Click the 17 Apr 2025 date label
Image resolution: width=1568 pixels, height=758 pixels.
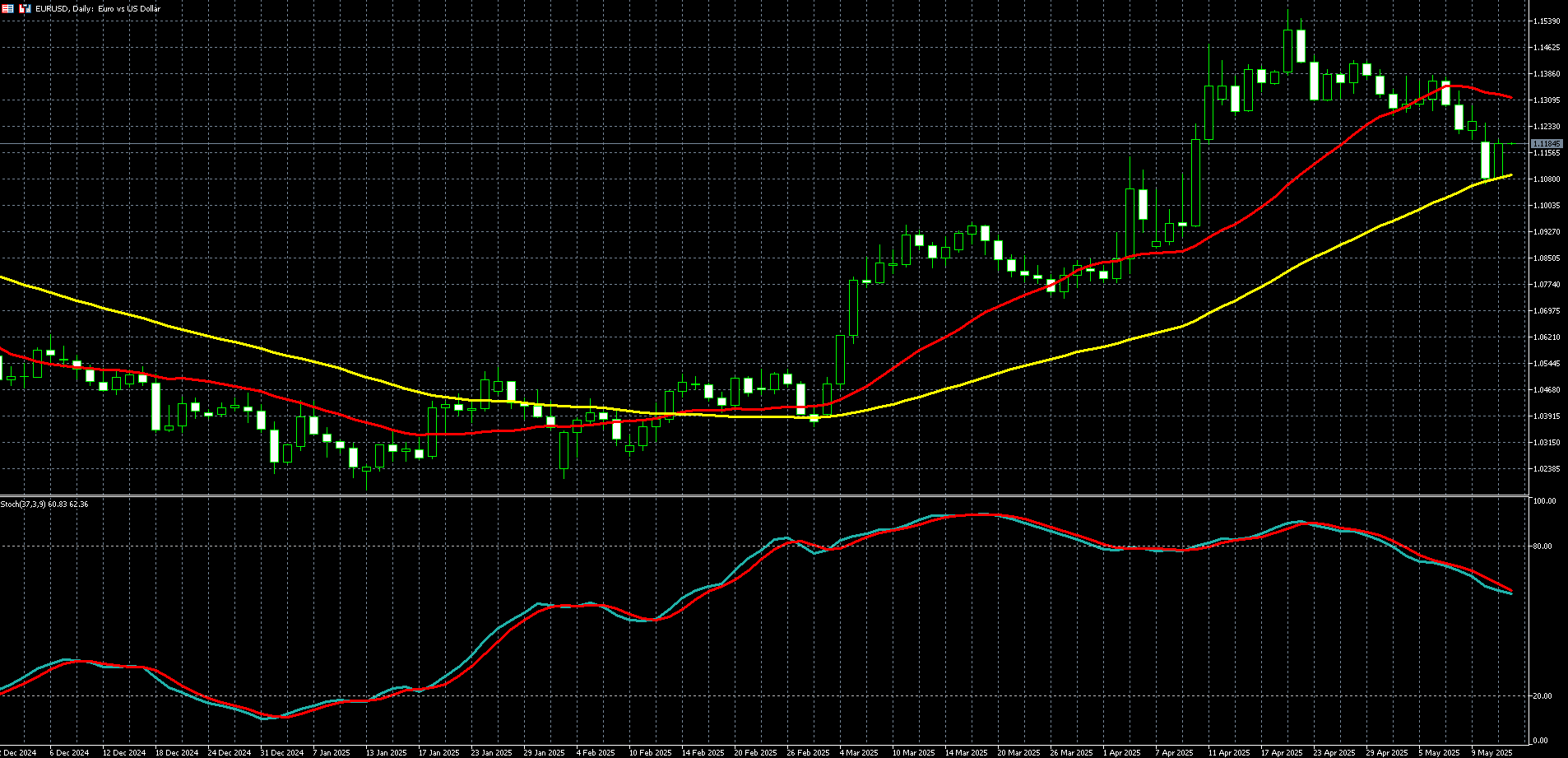pos(1282,752)
